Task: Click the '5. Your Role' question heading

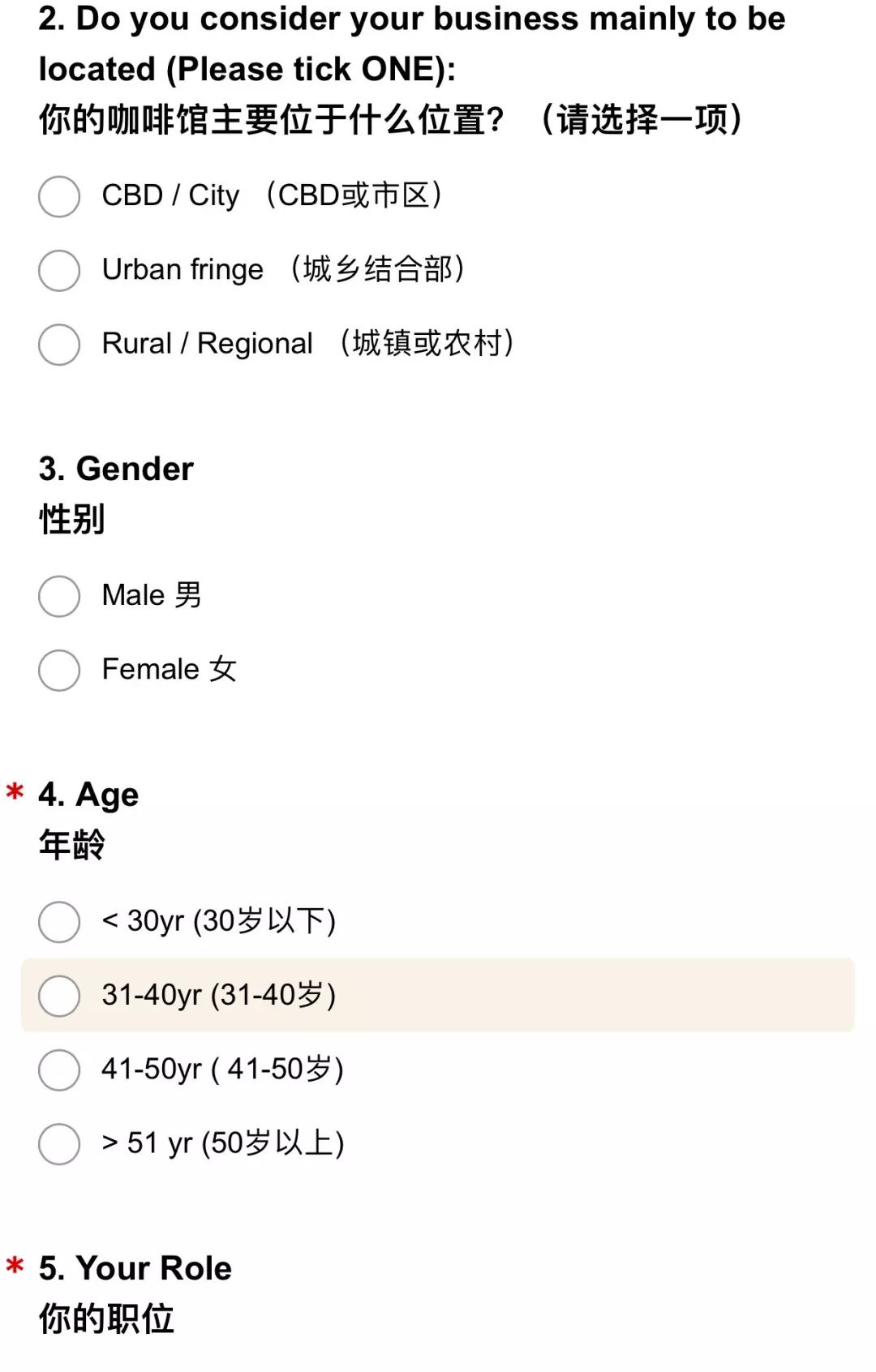Action: coord(135,1268)
